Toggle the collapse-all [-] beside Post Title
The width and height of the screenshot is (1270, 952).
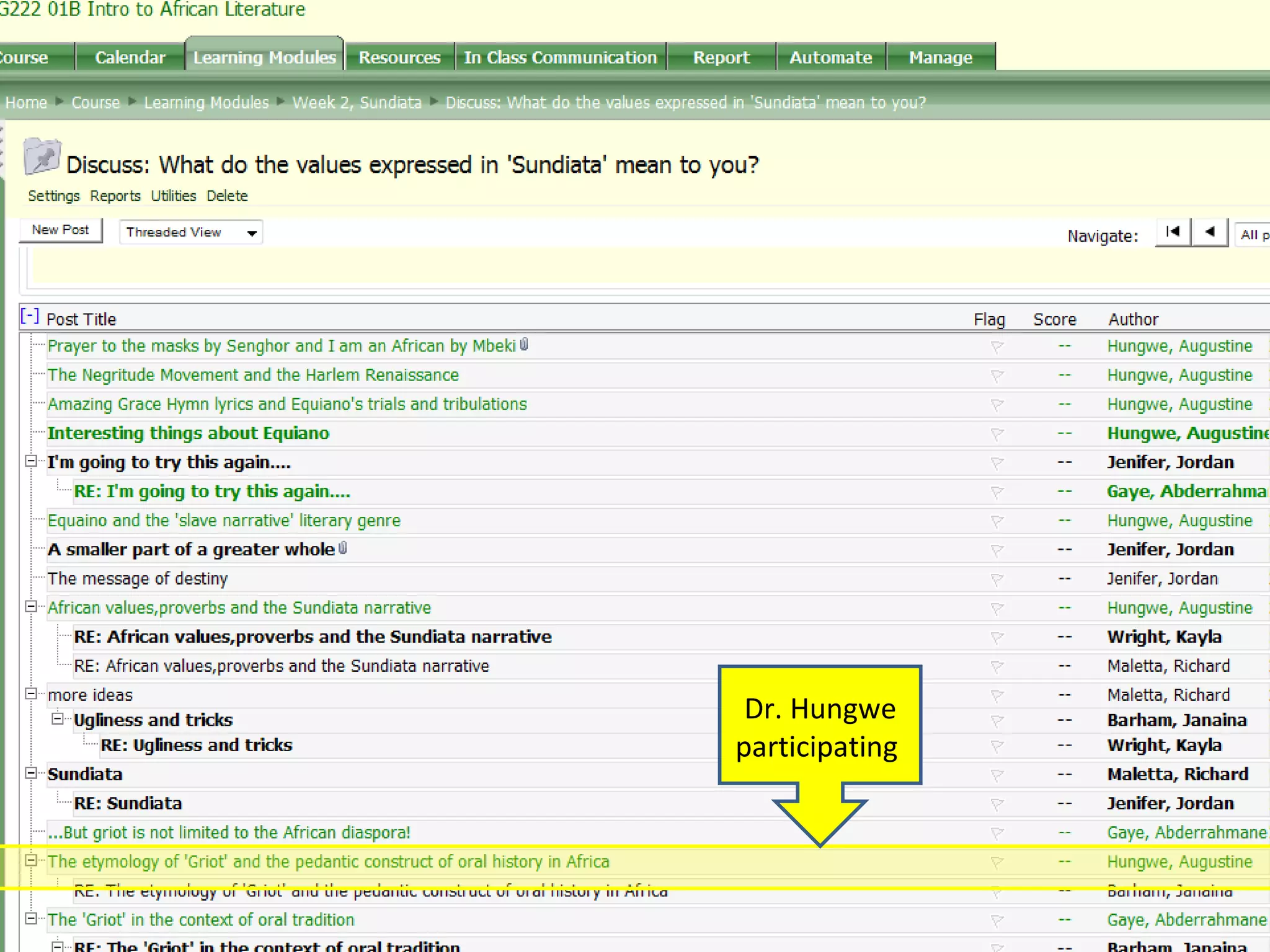(x=29, y=317)
